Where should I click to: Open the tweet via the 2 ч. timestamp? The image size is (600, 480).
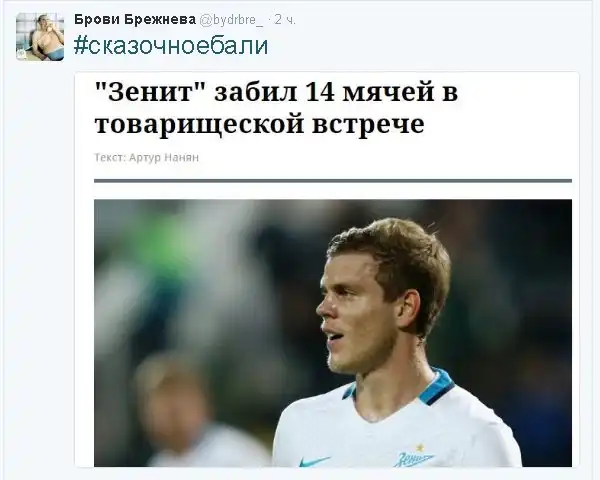(285, 20)
